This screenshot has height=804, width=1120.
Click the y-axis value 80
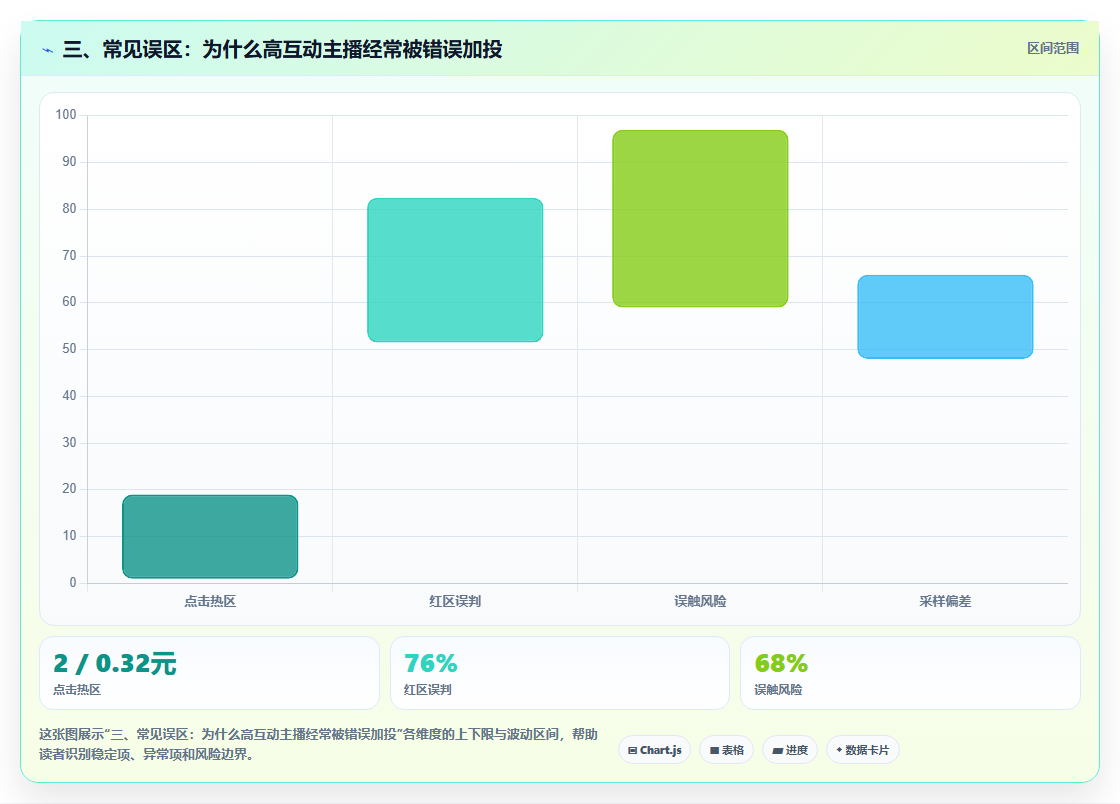69,208
